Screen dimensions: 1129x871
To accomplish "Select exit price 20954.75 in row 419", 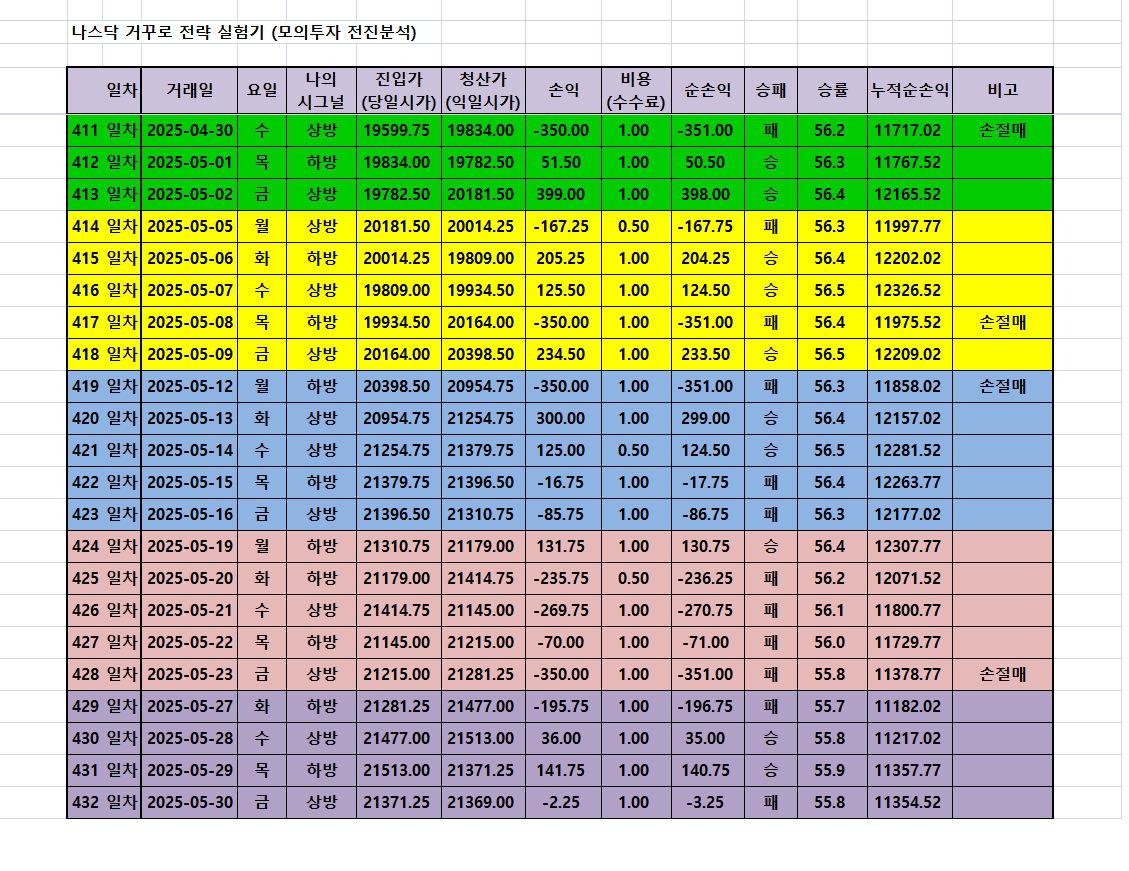I will tap(483, 387).
